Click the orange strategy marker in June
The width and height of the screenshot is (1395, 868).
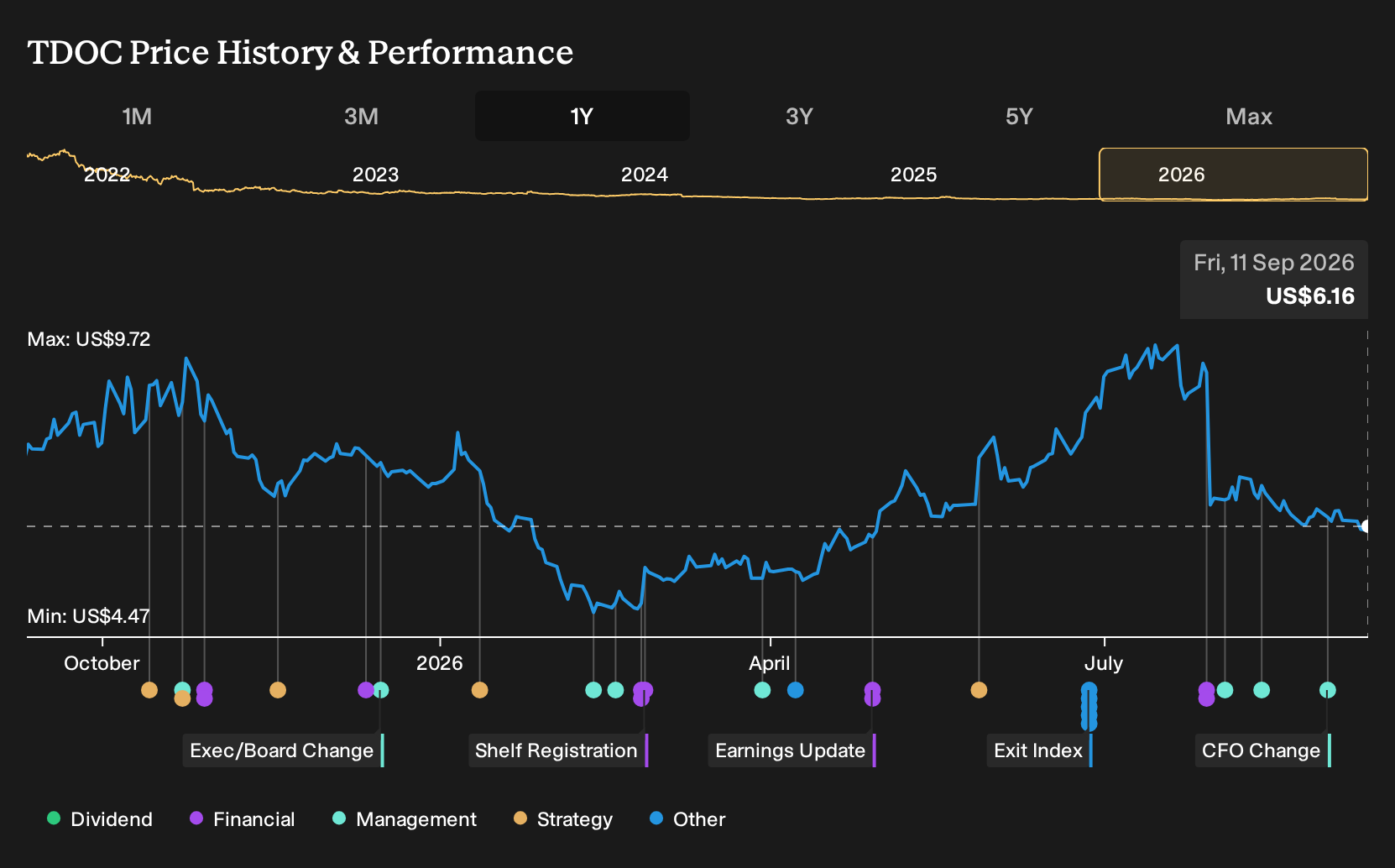(x=979, y=690)
